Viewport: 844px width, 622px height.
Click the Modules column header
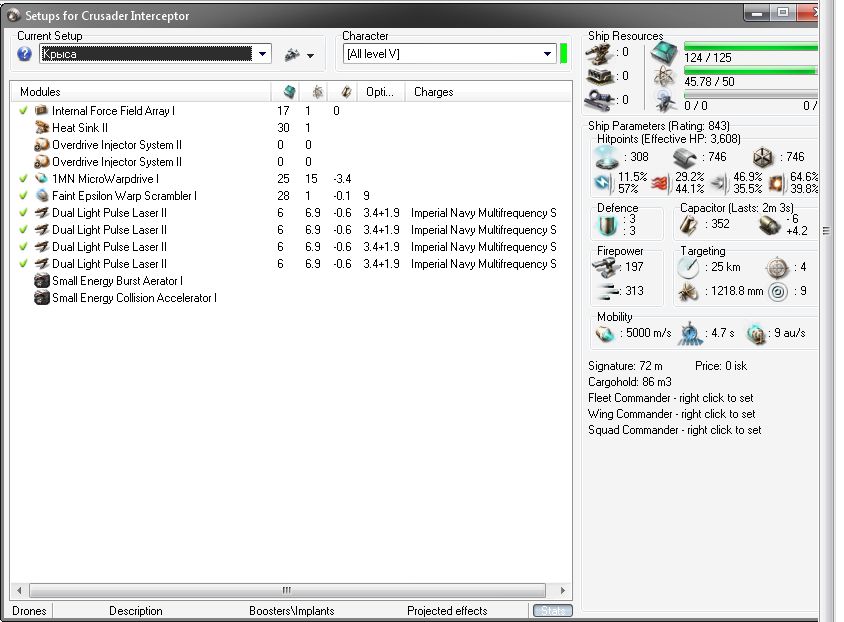tap(141, 92)
